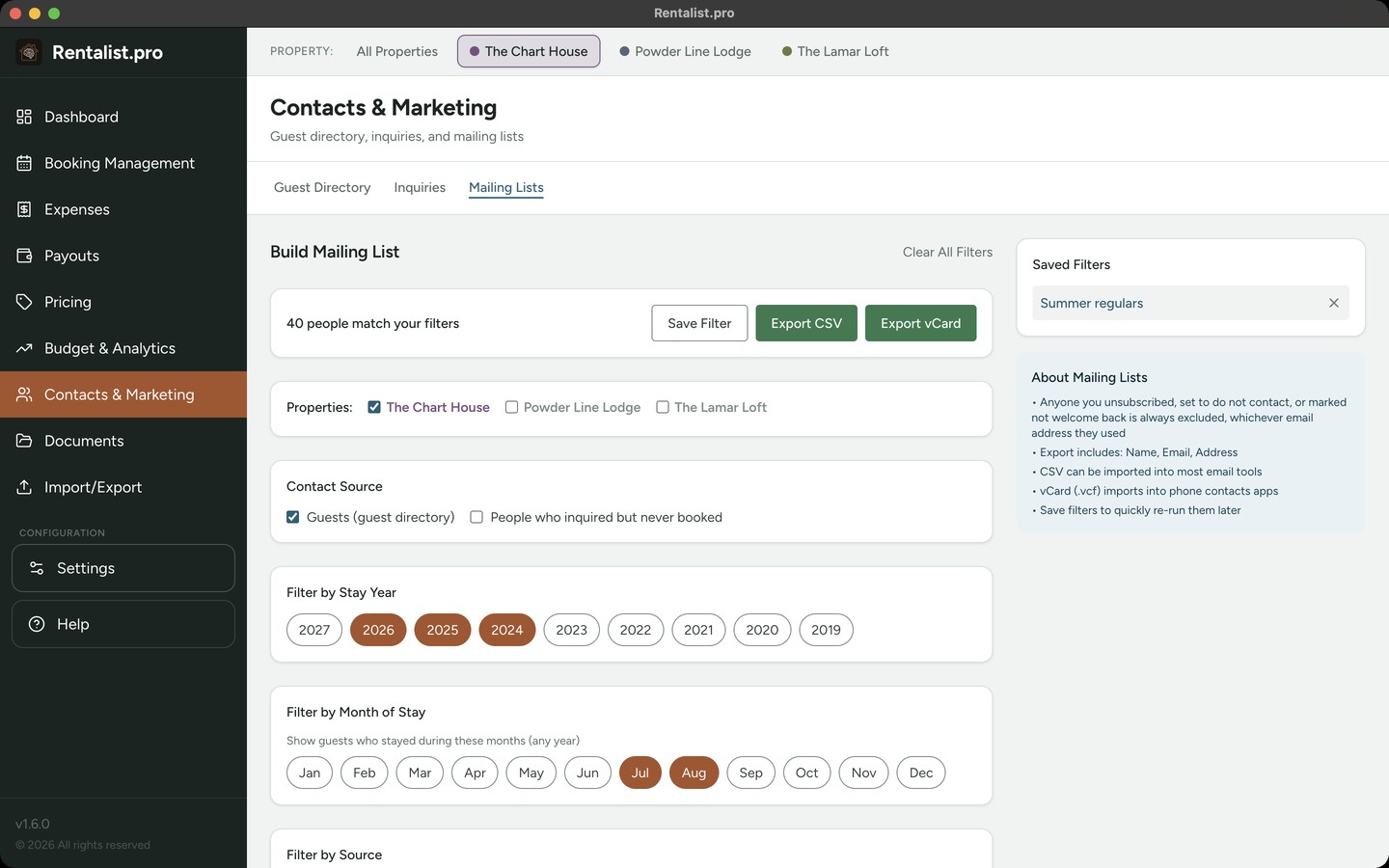The height and width of the screenshot is (868, 1389).
Task: Remove the Summer regulars saved filter
Action: pyautogui.click(x=1334, y=303)
